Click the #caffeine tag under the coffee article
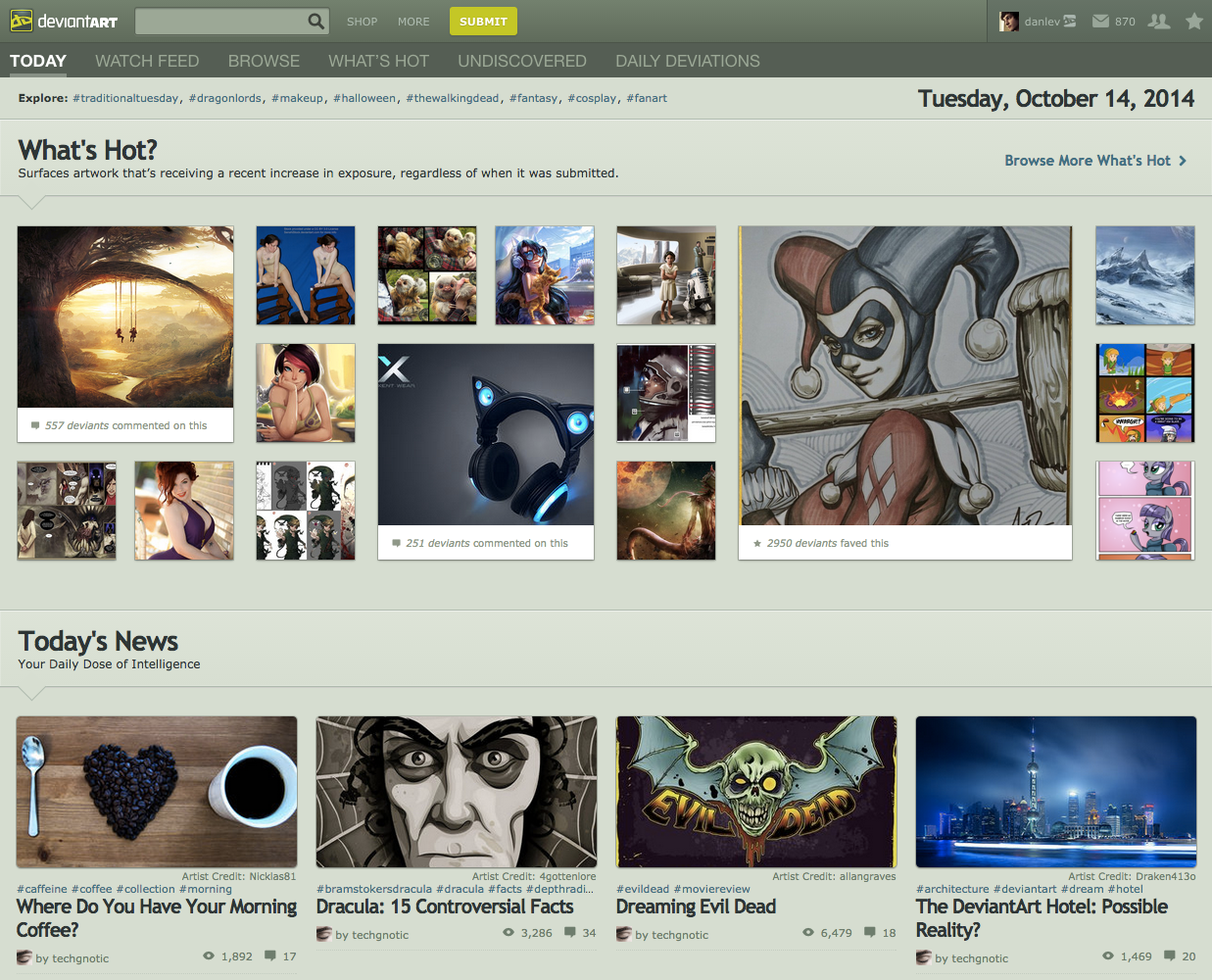Image resolution: width=1212 pixels, height=980 pixels. [42, 889]
